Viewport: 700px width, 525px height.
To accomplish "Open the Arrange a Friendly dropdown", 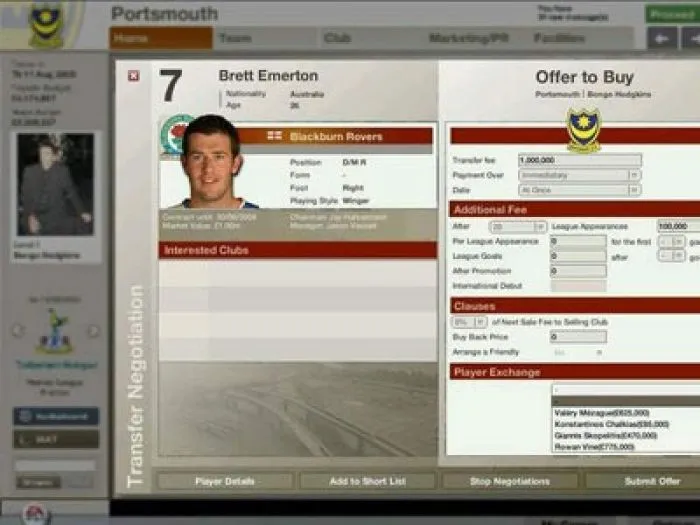I will [x=578, y=352].
